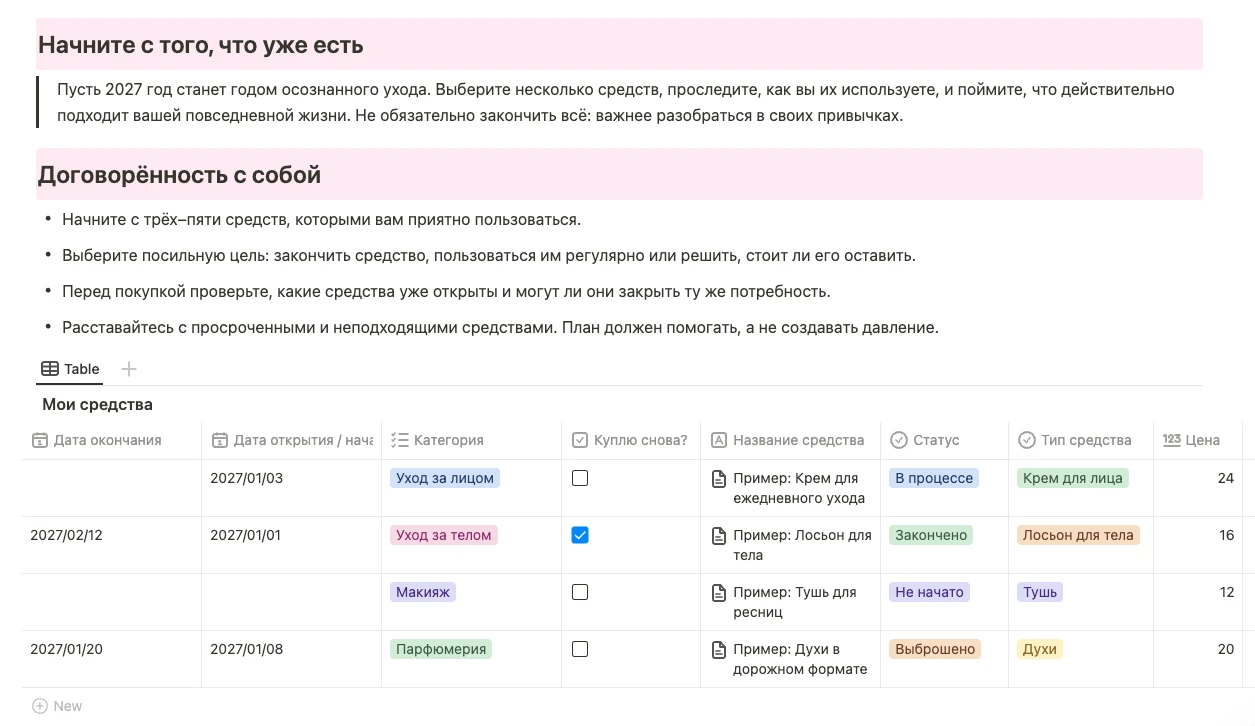Uncheck Куплю снова box for Уход за телом
Image resolution: width=1255 pixels, height=726 pixels.
click(580, 535)
